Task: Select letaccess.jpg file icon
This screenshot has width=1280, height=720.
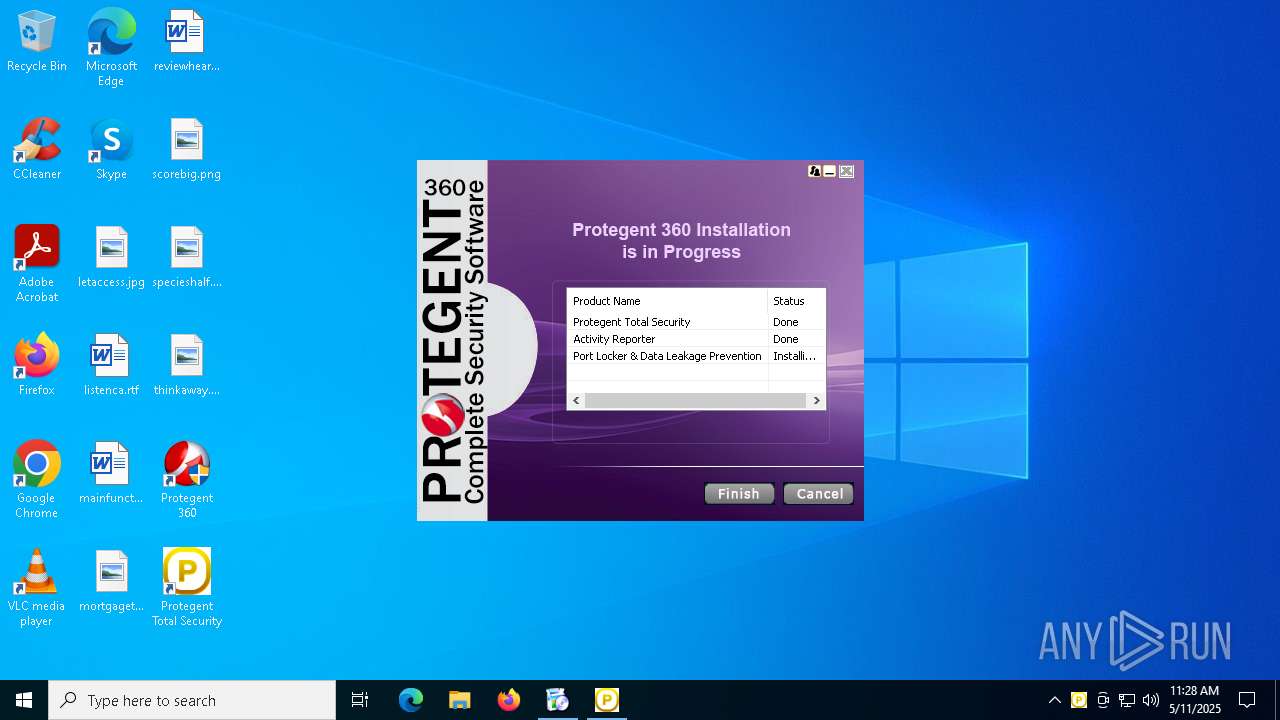Action: pos(111,258)
